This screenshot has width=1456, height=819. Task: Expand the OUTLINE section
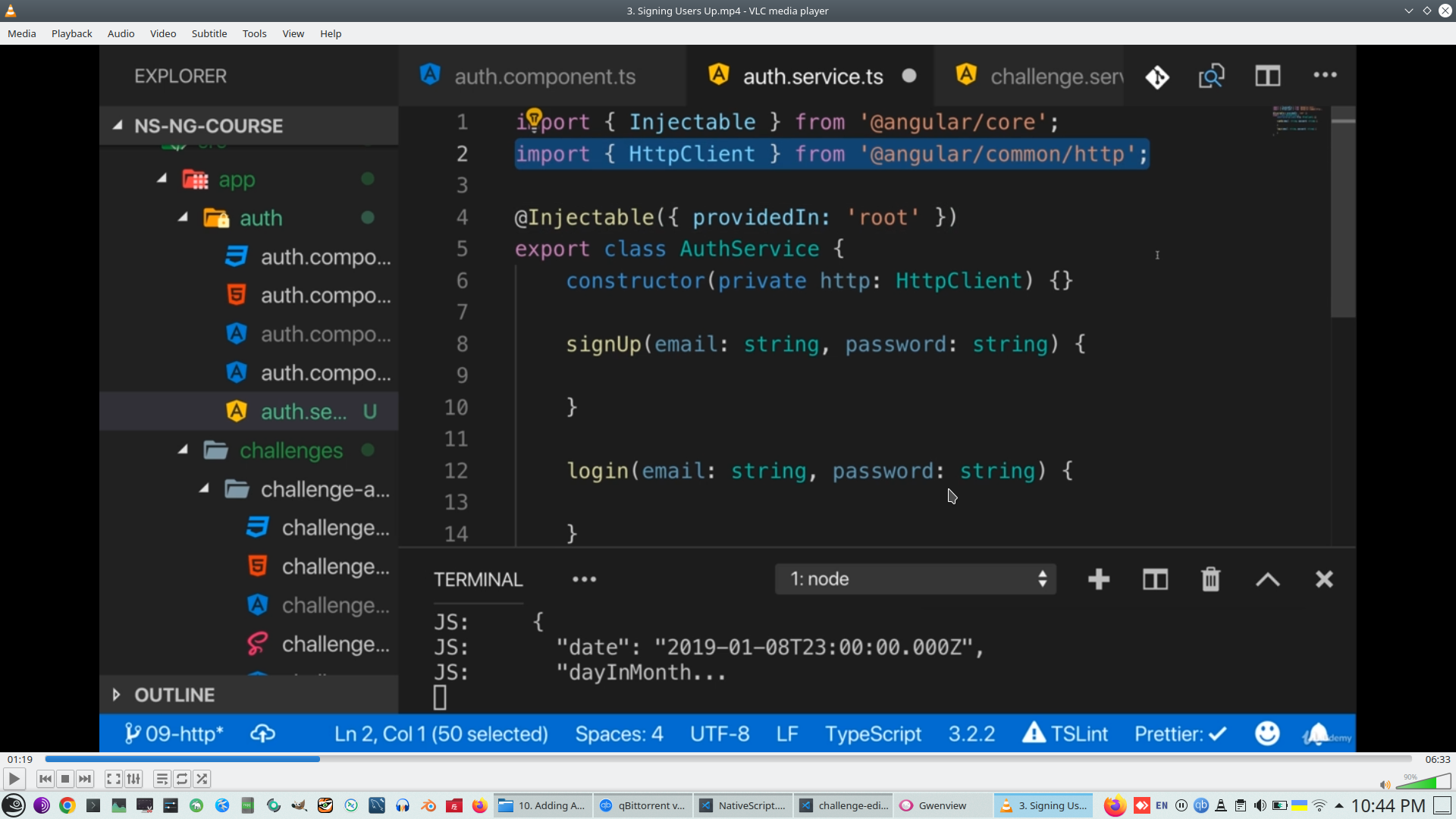(174, 695)
